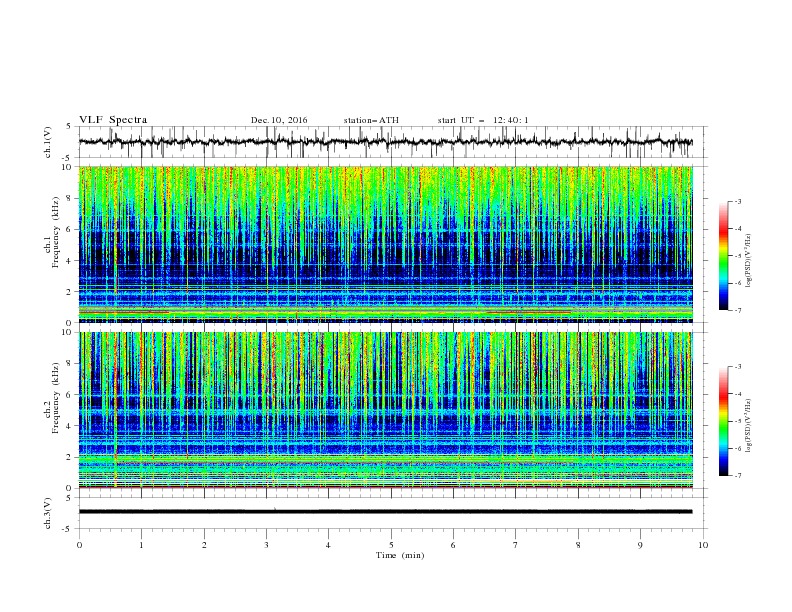Click the time axis tick "6"

pos(453,545)
